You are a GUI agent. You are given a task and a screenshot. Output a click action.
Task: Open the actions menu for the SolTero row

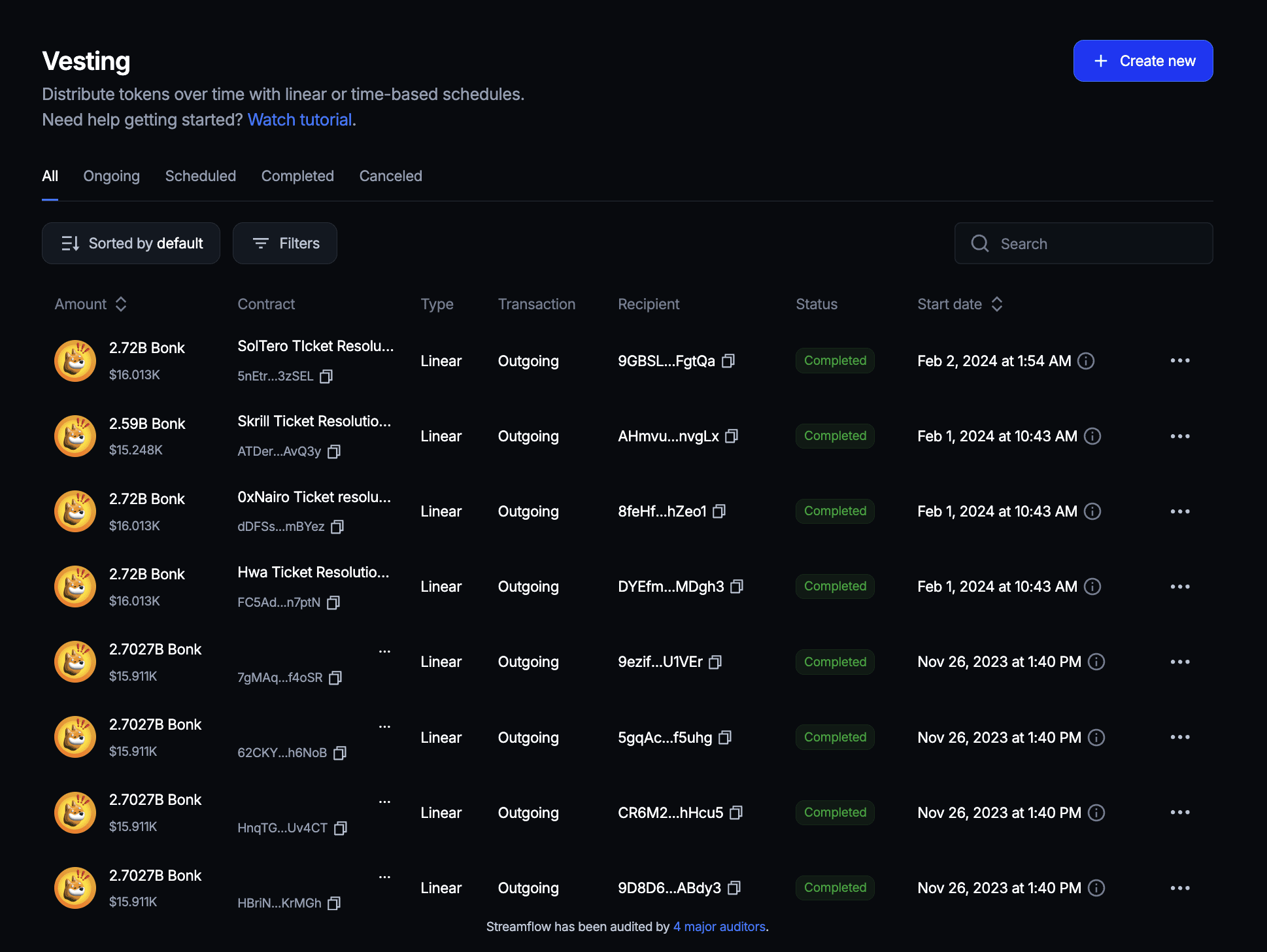click(1180, 360)
